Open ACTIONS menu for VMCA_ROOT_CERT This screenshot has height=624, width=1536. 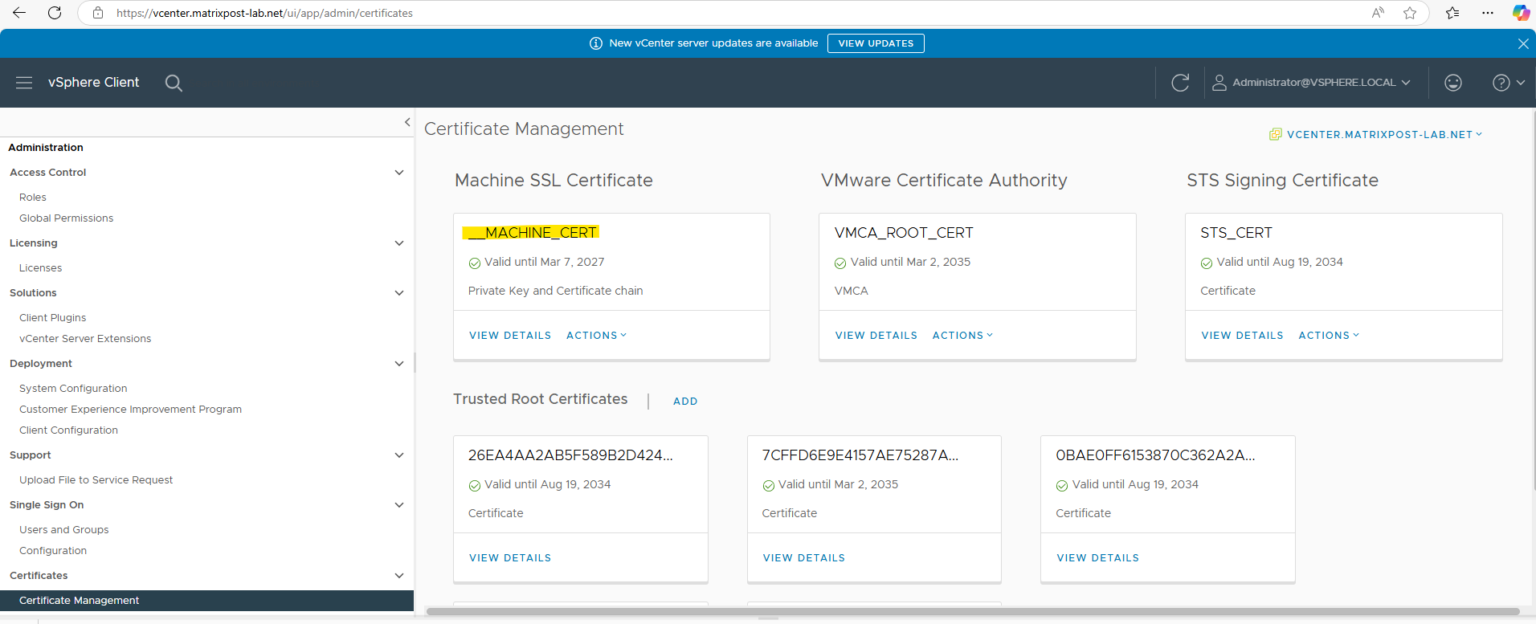coord(962,335)
